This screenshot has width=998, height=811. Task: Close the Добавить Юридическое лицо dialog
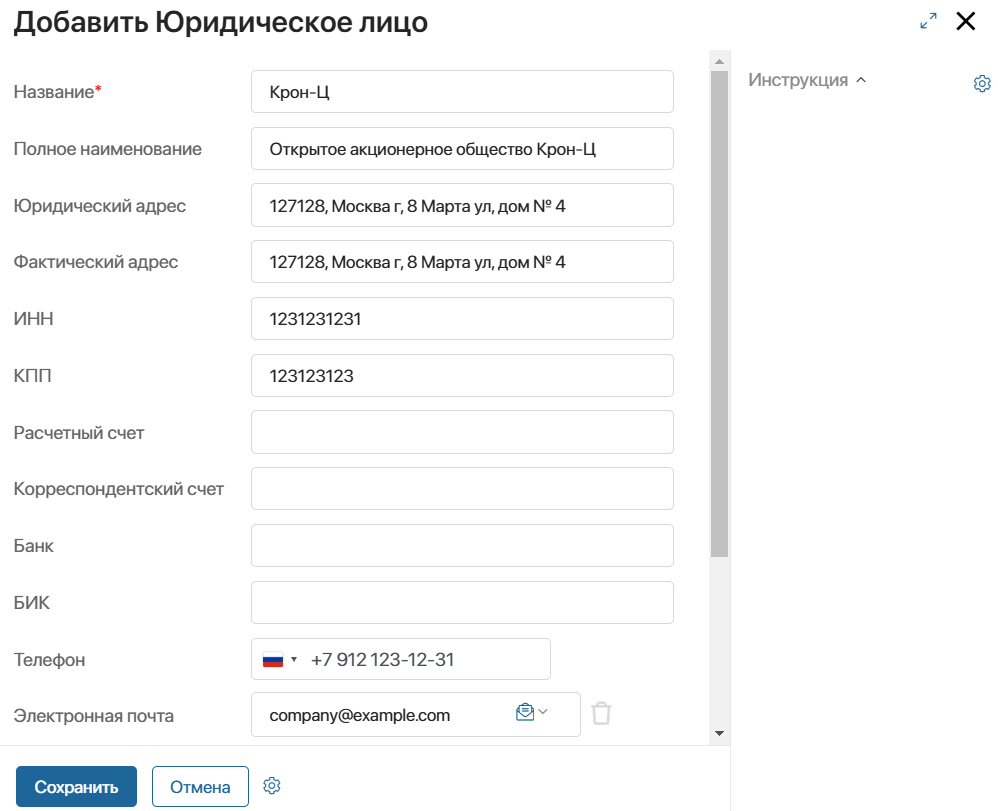pos(966,21)
